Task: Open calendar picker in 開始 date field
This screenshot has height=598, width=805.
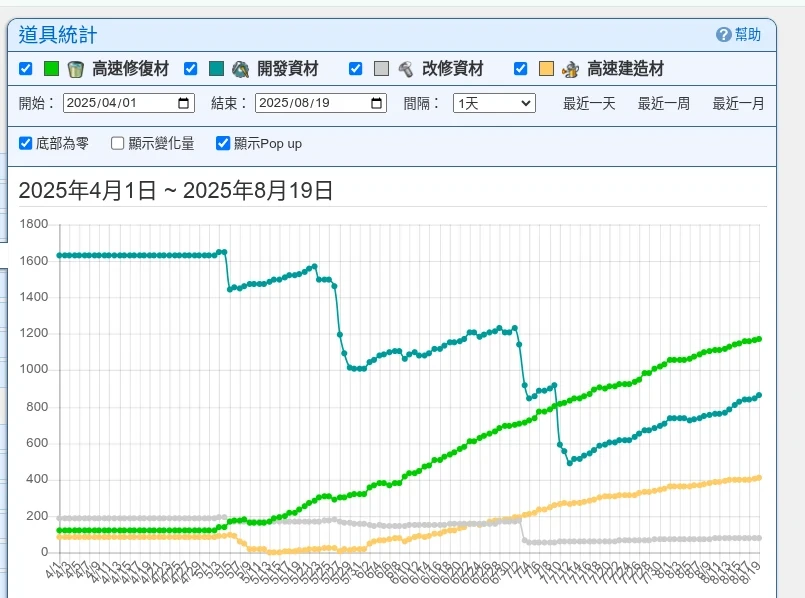Action: (x=184, y=103)
